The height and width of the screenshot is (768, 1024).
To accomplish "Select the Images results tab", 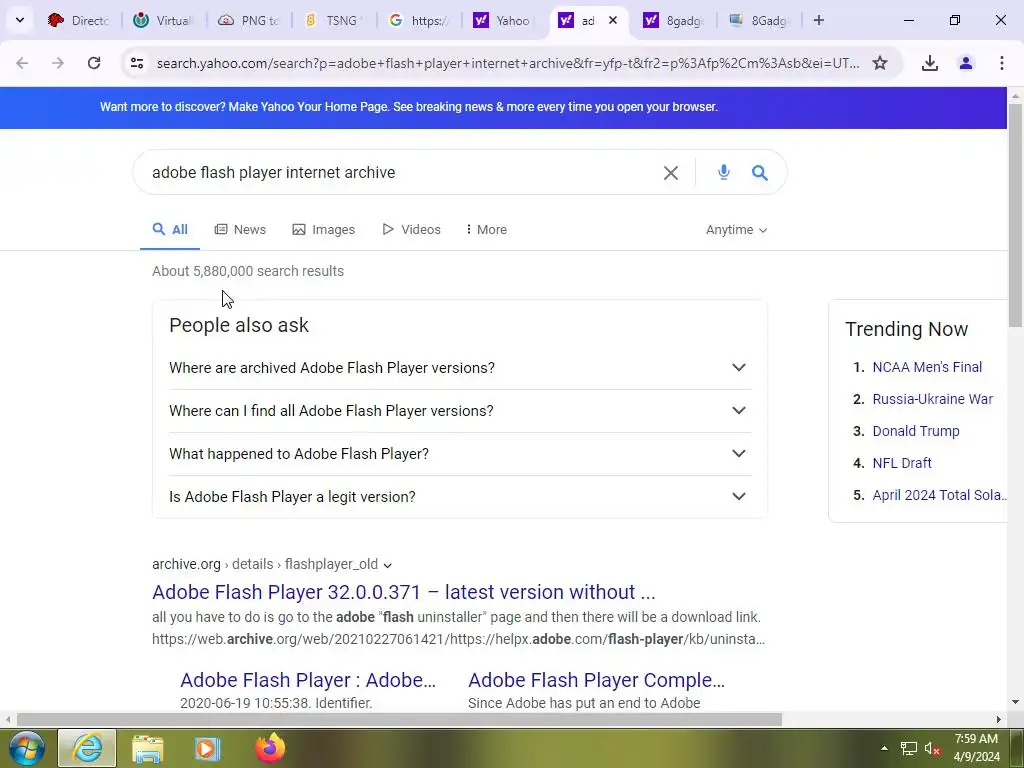I will point(324,229).
